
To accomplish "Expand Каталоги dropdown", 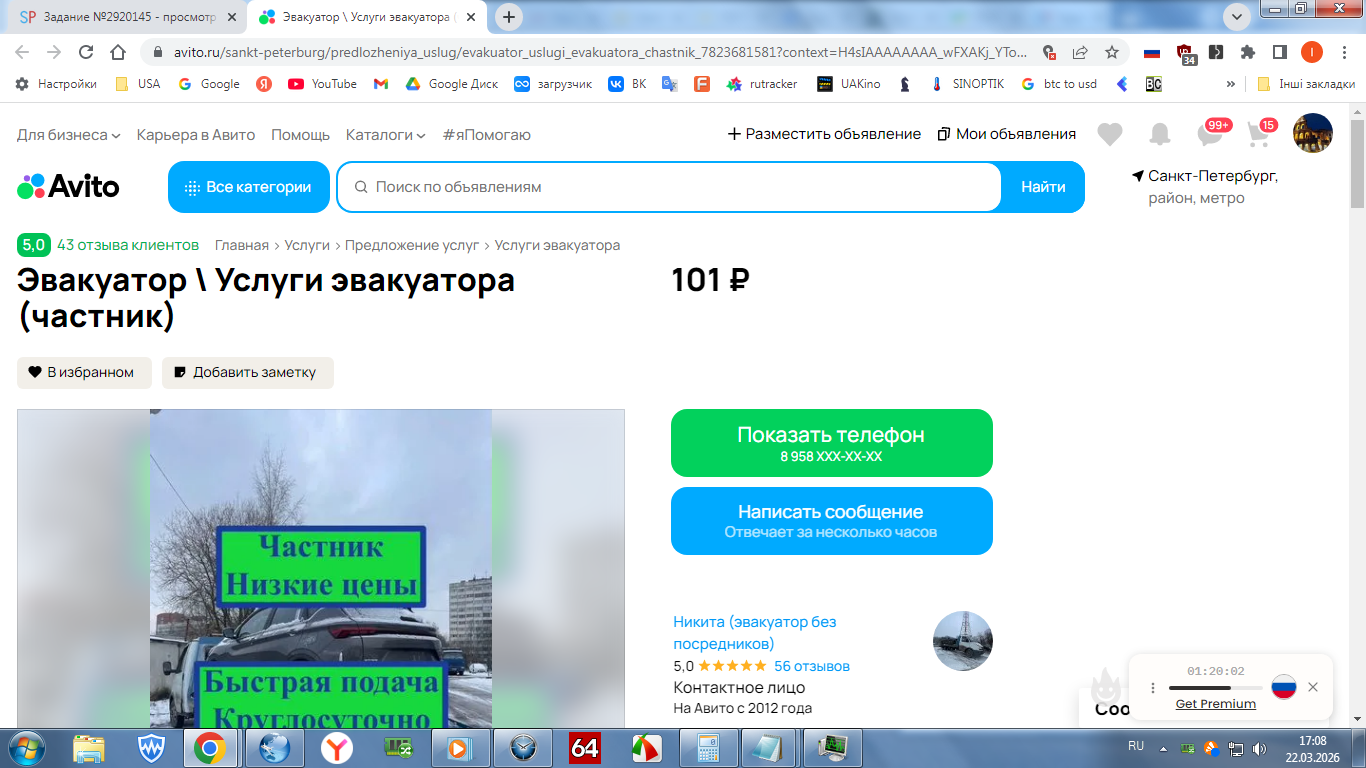I will pos(386,134).
